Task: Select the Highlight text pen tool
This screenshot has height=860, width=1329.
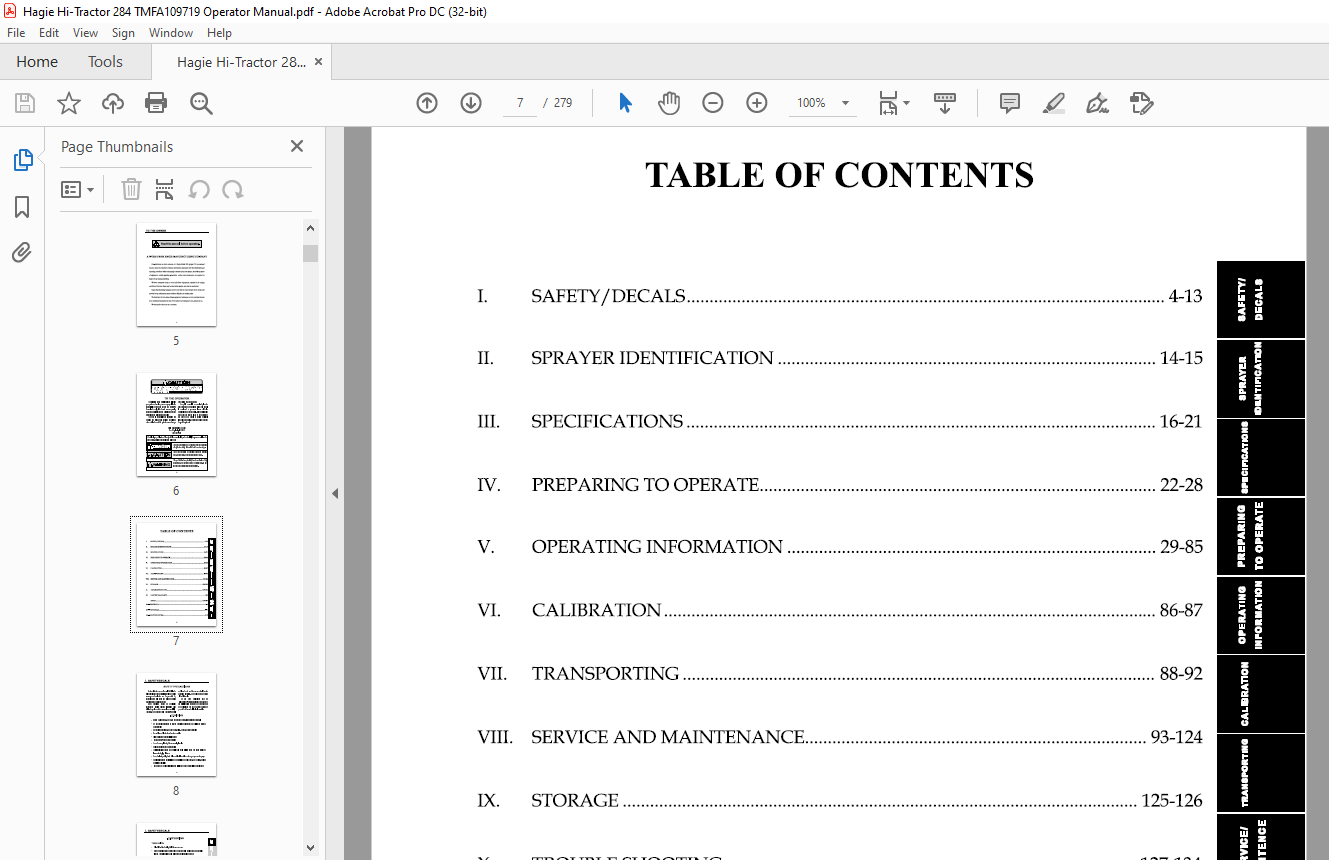Action: coord(1054,103)
